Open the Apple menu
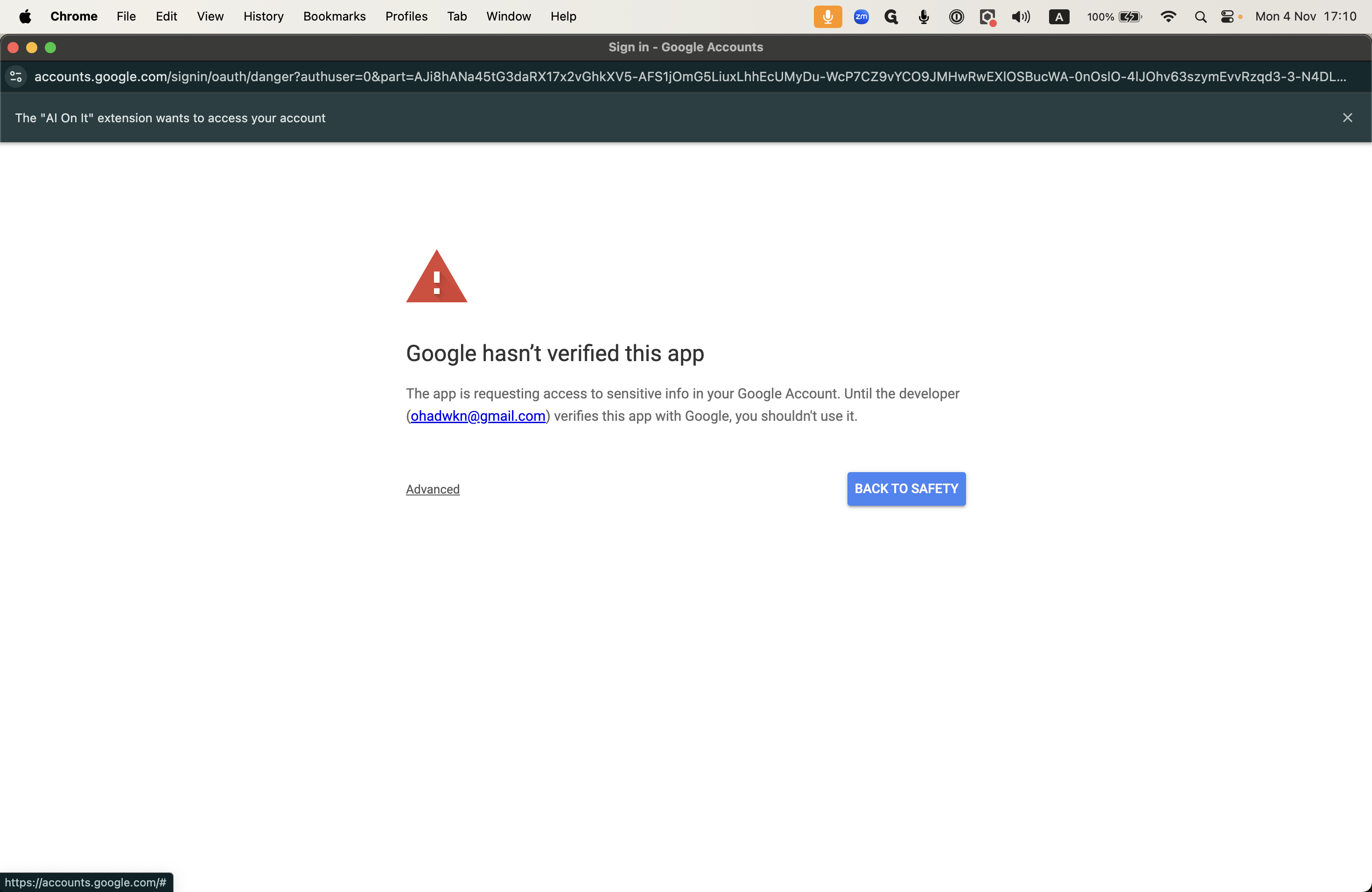The height and width of the screenshot is (892, 1372). [25, 17]
